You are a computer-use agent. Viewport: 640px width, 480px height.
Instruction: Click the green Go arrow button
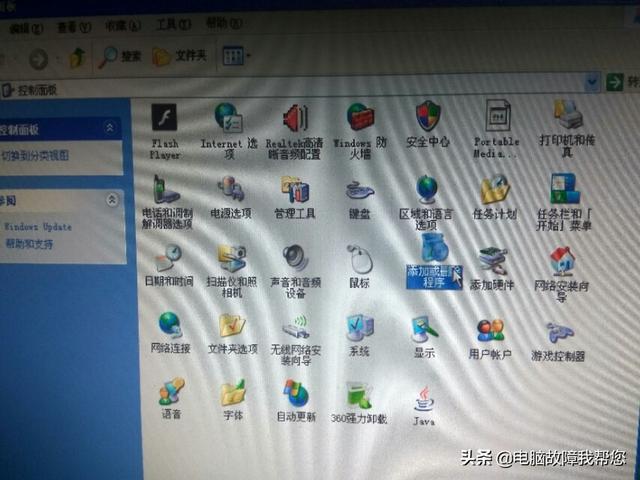615,82
